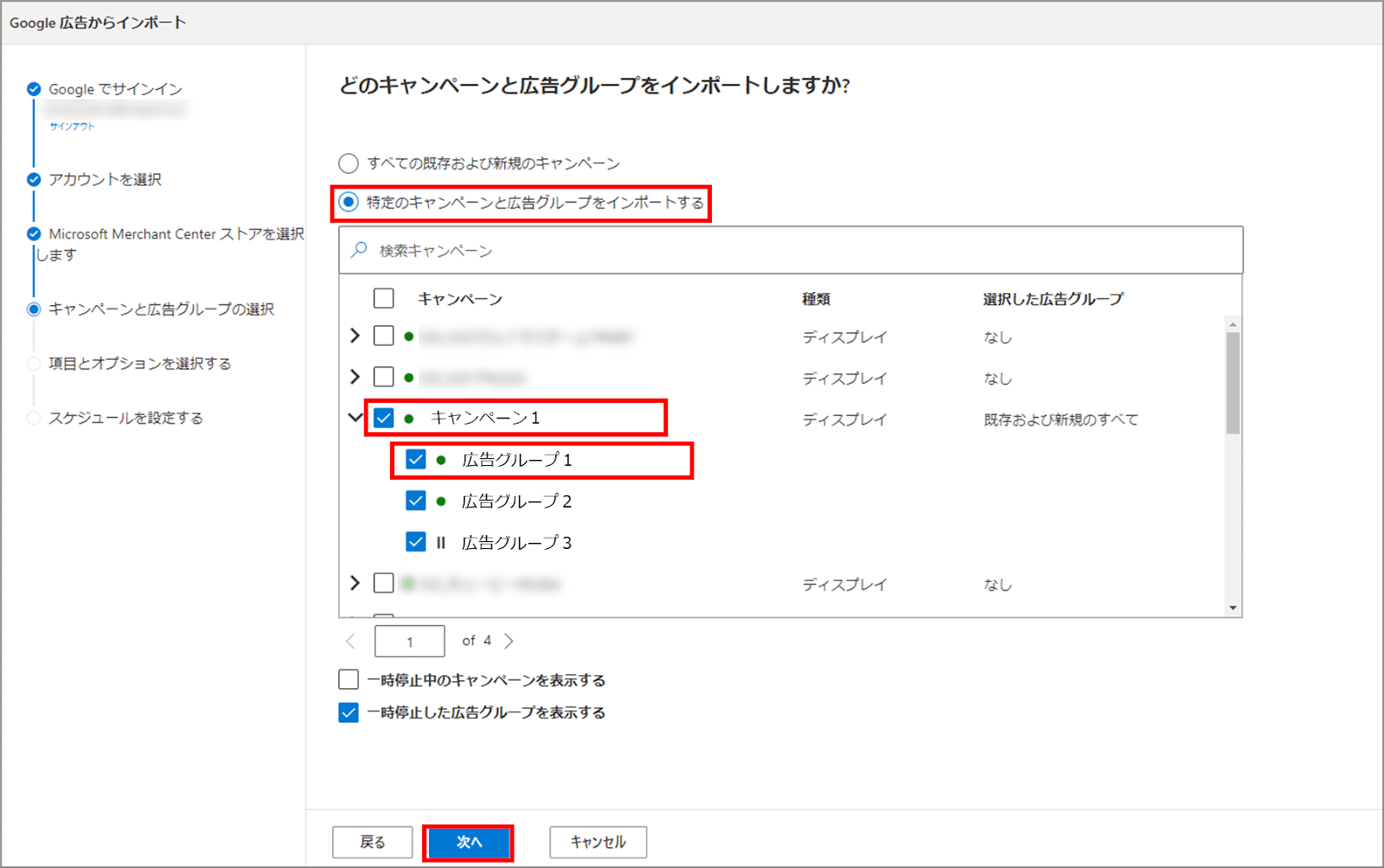Click the campaign list vertical scrollbar thumb
This screenshot has height=868, width=1384.
tap(1233, 382)
